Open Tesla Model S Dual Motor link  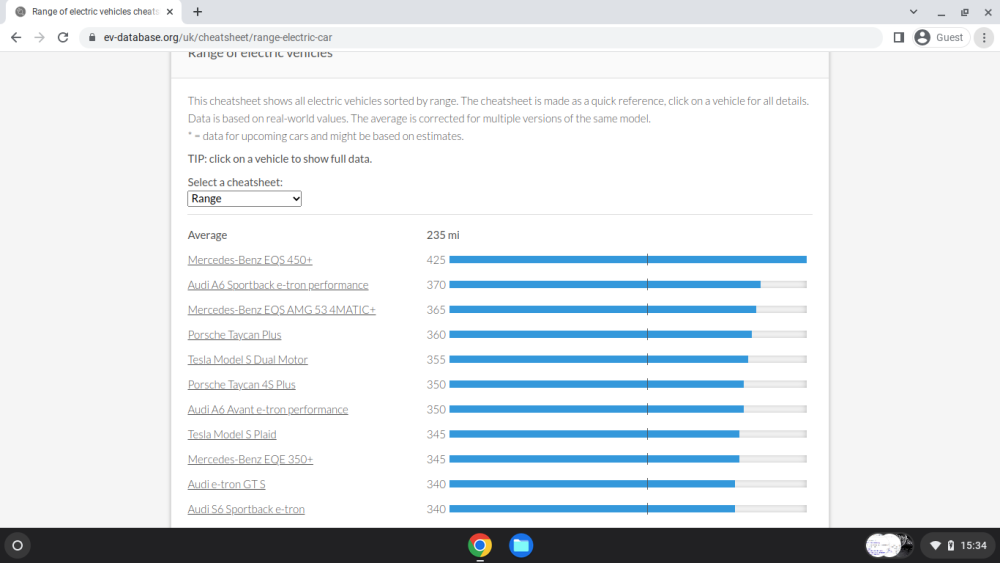[247, 360]
